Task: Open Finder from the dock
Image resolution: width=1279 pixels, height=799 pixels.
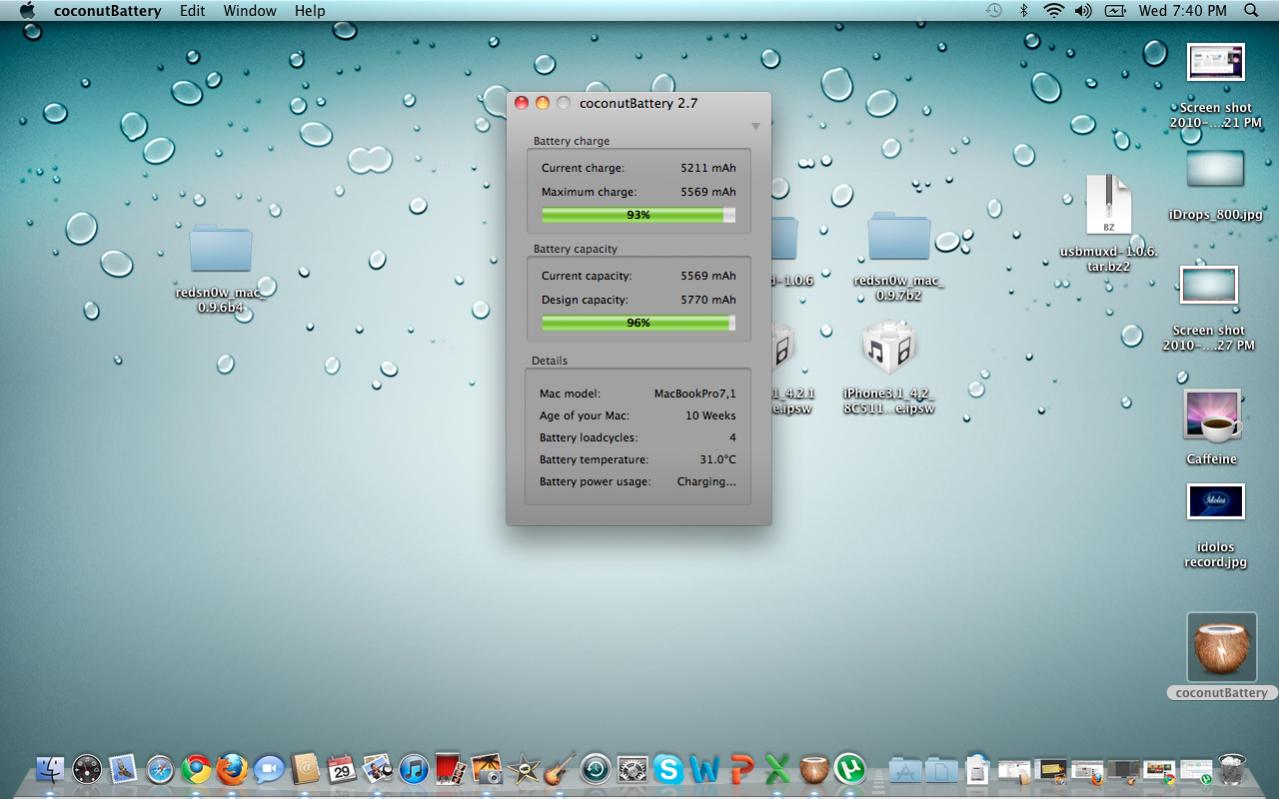Action: 49,768
